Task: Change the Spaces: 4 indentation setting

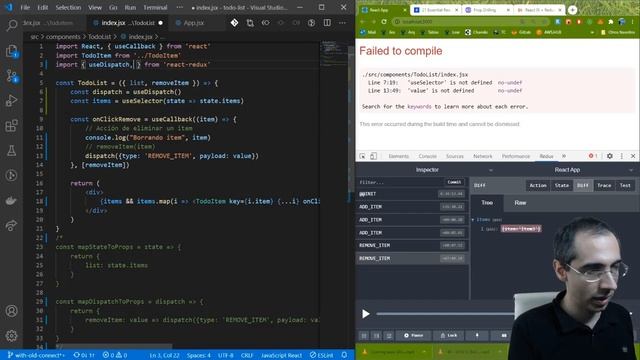Action: pos(199,355)
